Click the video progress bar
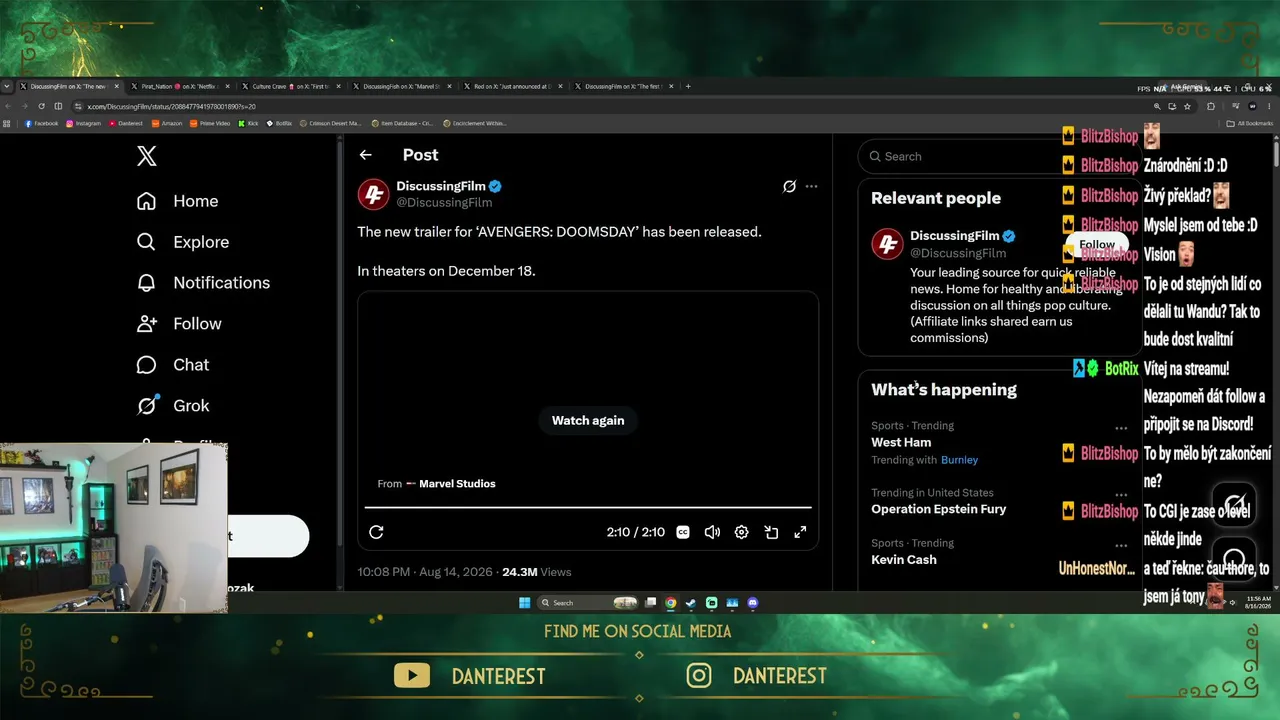Screen dimensions: 1280x720 click(588, 508)
